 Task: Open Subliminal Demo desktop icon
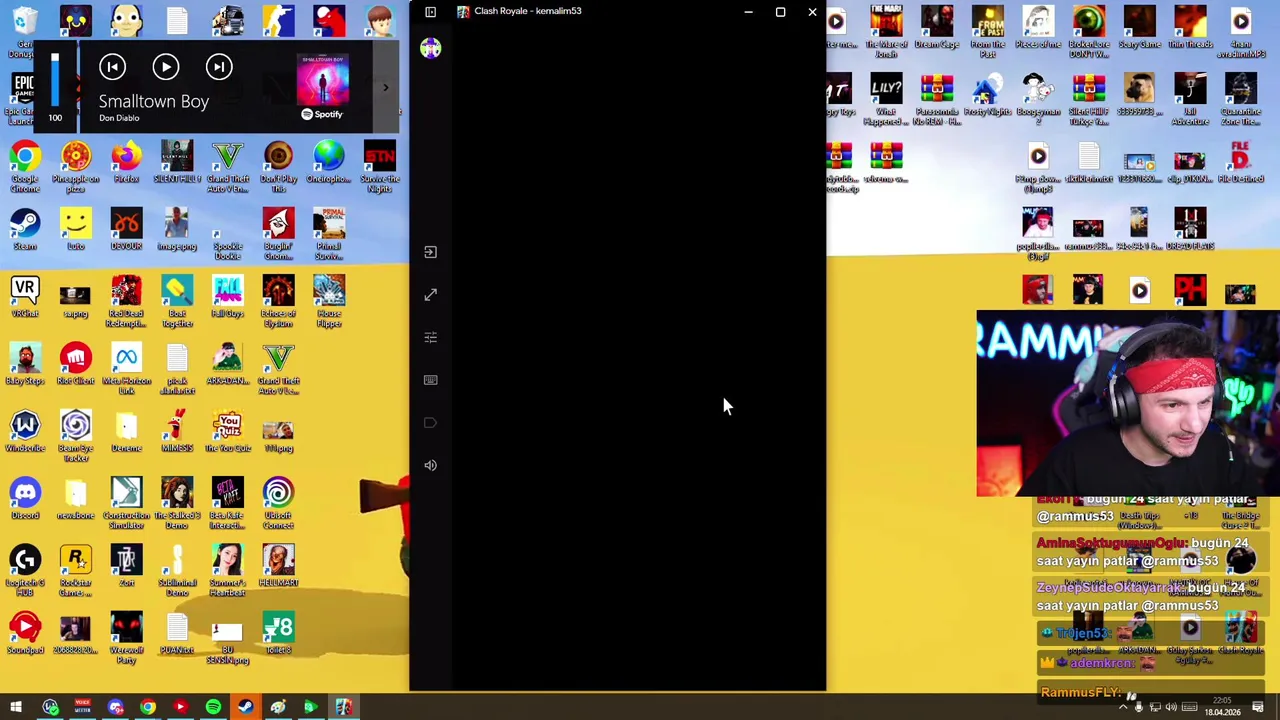(177, 570)
